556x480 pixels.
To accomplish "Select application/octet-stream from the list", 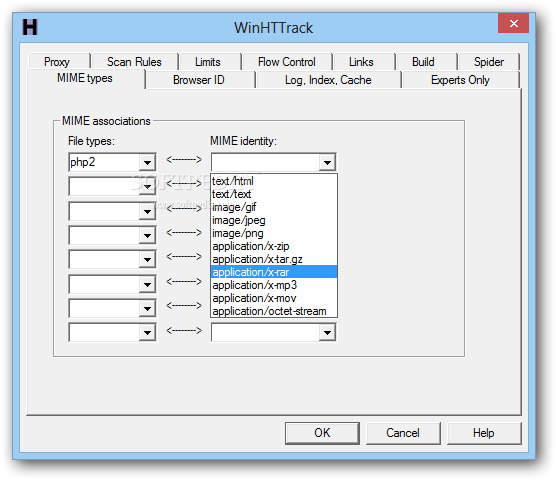I will click(274, 311).
